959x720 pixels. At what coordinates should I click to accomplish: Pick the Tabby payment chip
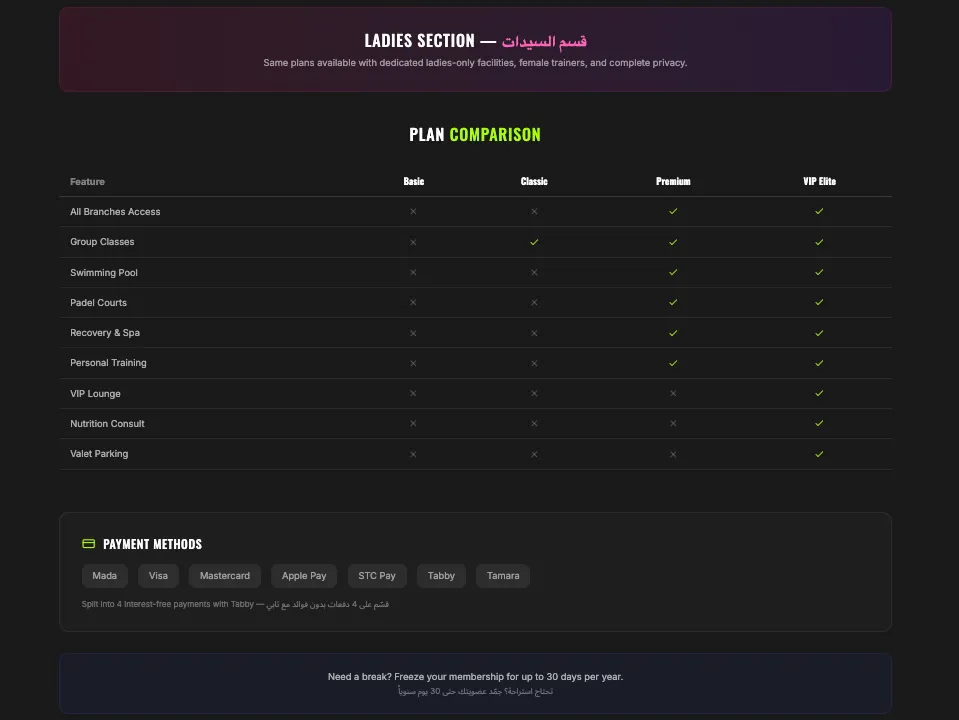tap(441, 576)
